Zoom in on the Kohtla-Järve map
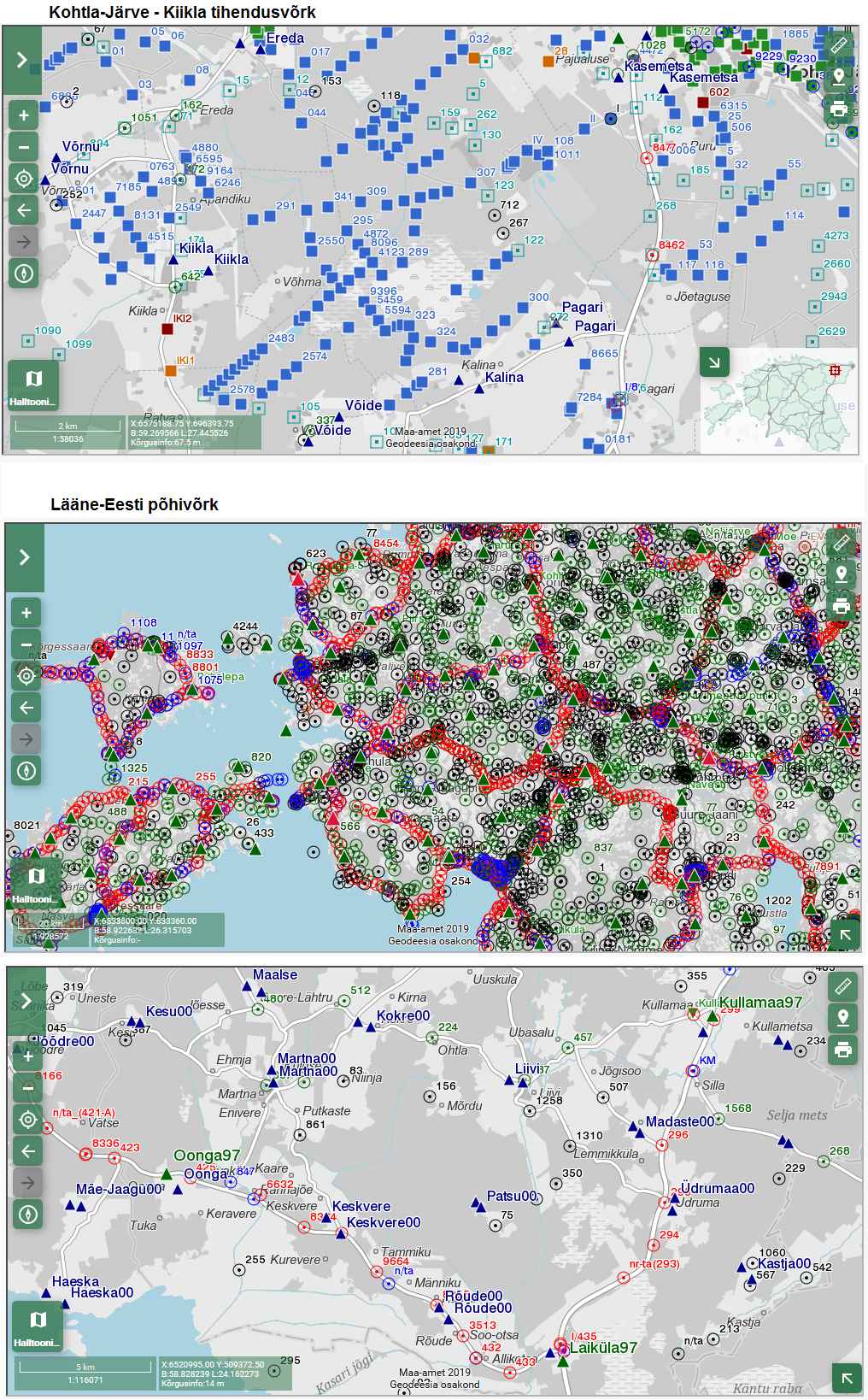The image size is (868, 1400). [x=24, y=115]
